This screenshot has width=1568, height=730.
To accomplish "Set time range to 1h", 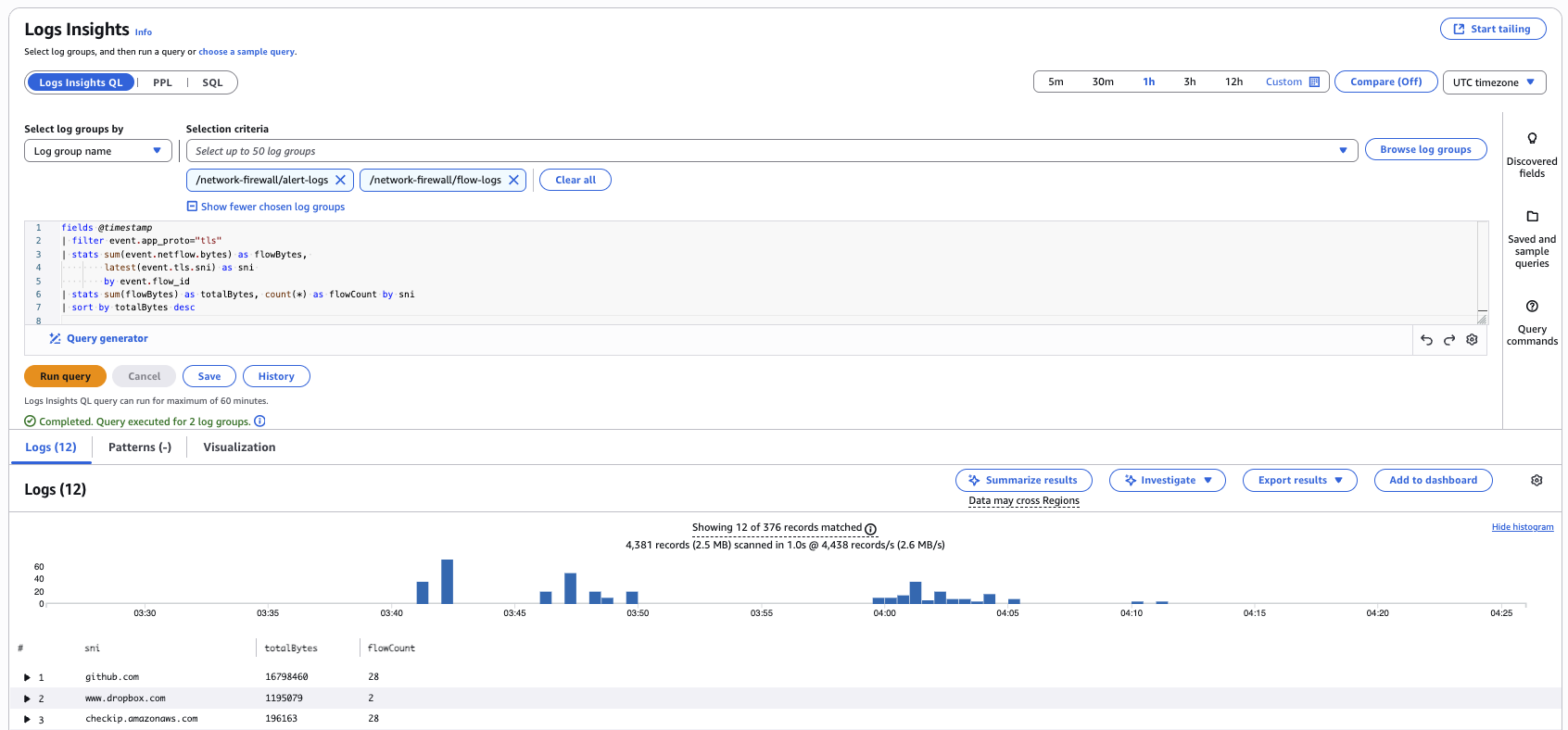I will (x=1149, y=82).
